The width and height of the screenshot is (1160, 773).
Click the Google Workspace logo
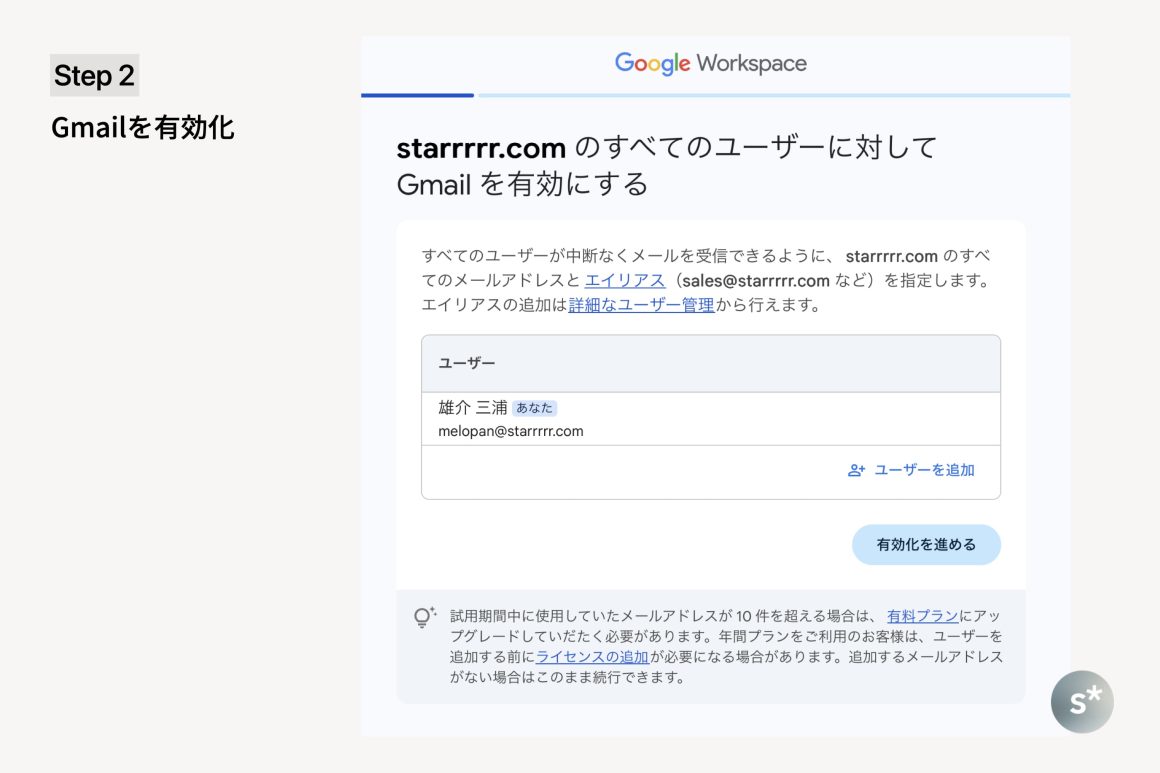[x=710, y=64]
